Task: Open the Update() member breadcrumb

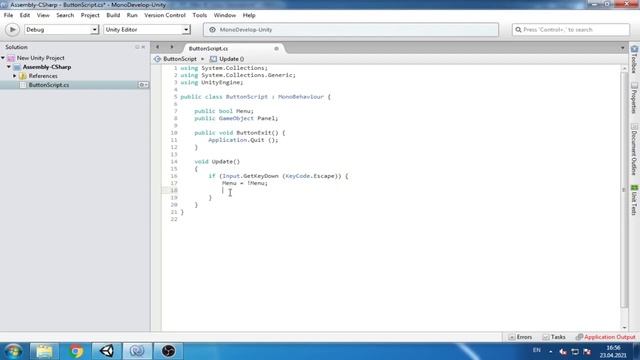Action: click(x=227, y=59)
